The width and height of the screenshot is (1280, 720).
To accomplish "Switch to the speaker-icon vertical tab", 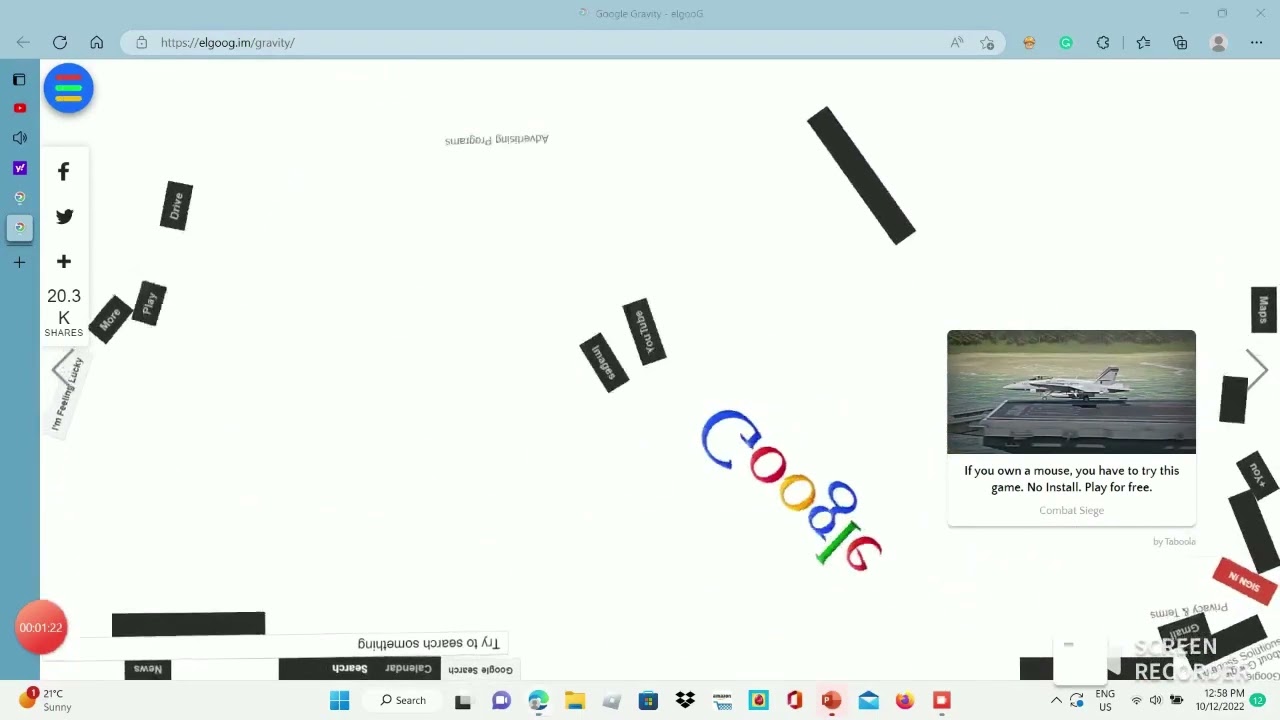I will coord(19,138).
